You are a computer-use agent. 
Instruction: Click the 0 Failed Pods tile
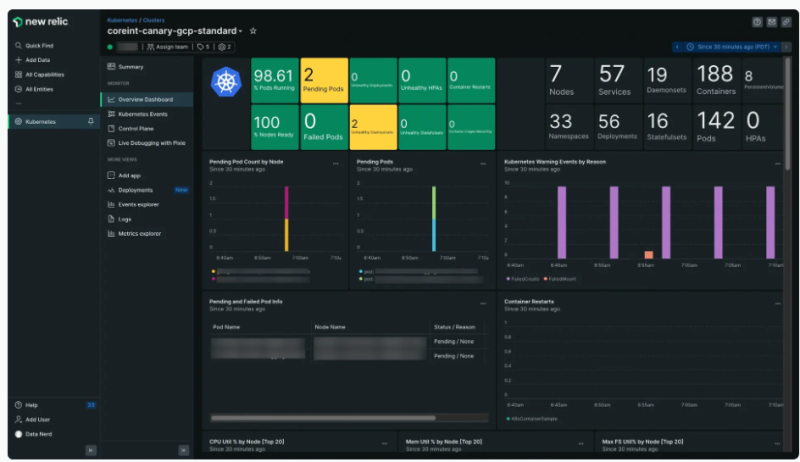(x=324, y=127)
